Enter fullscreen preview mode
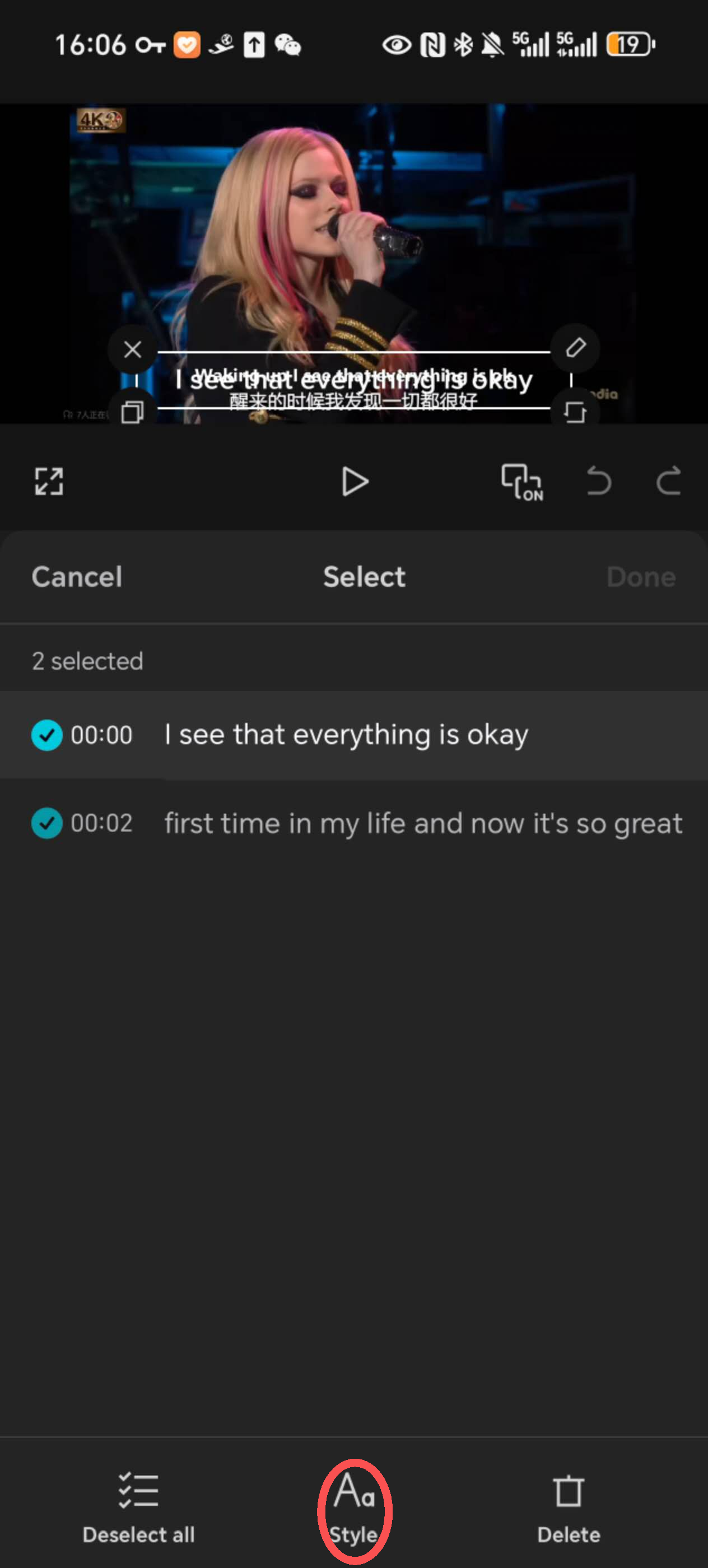This screenshot has height=1568, width=708. [49, 482]
